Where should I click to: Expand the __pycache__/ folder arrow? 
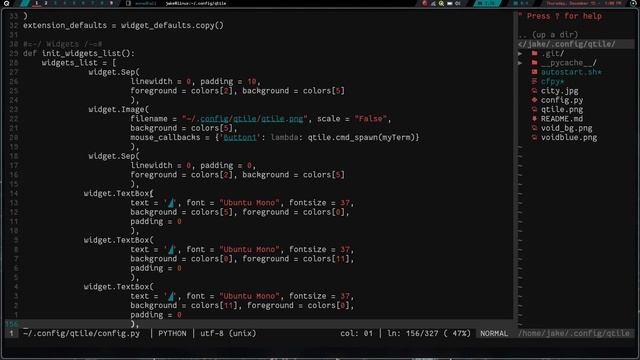520,63
